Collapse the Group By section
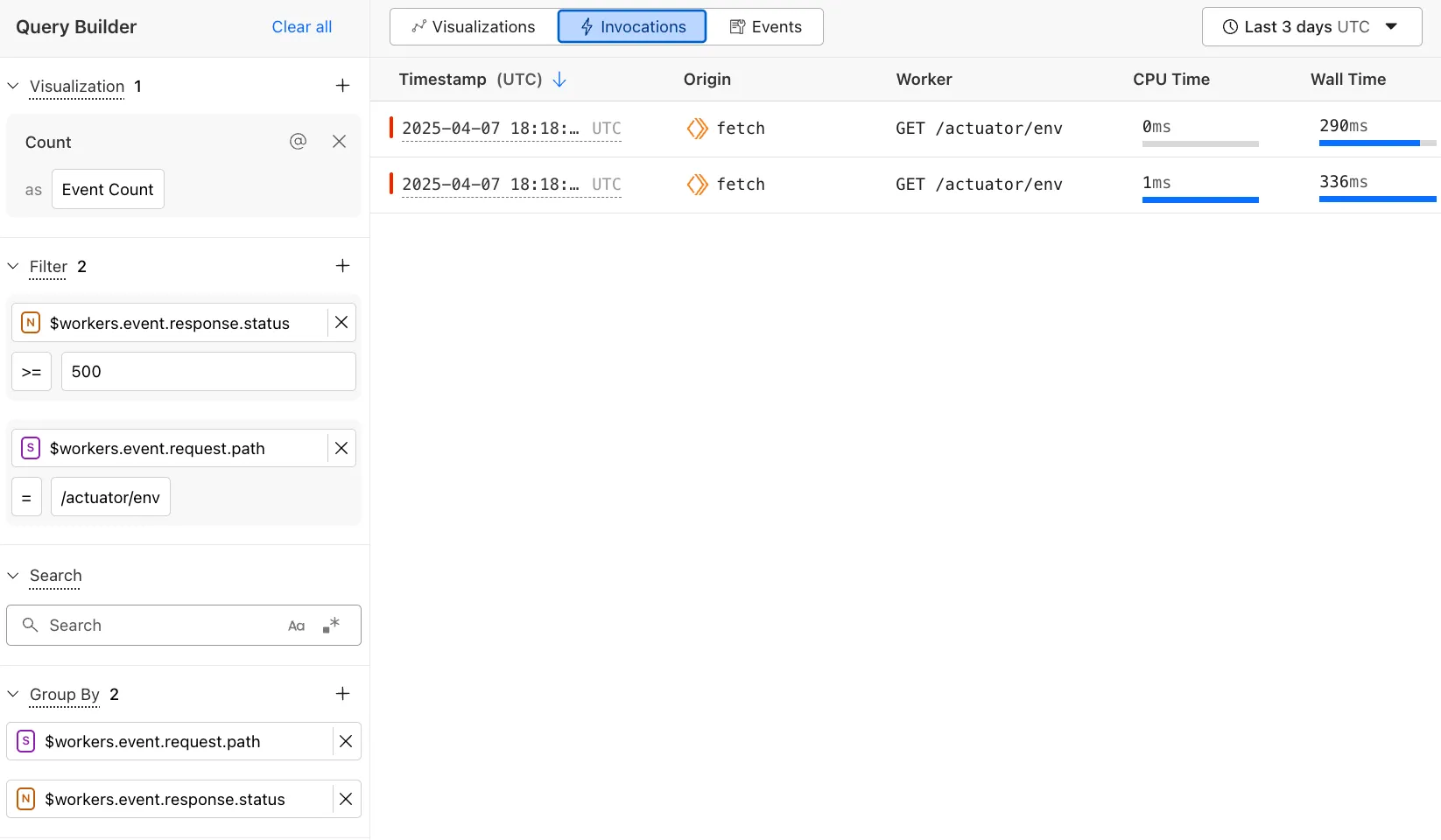Viewport: 1441px width, 840px height. tap(12, 694)
